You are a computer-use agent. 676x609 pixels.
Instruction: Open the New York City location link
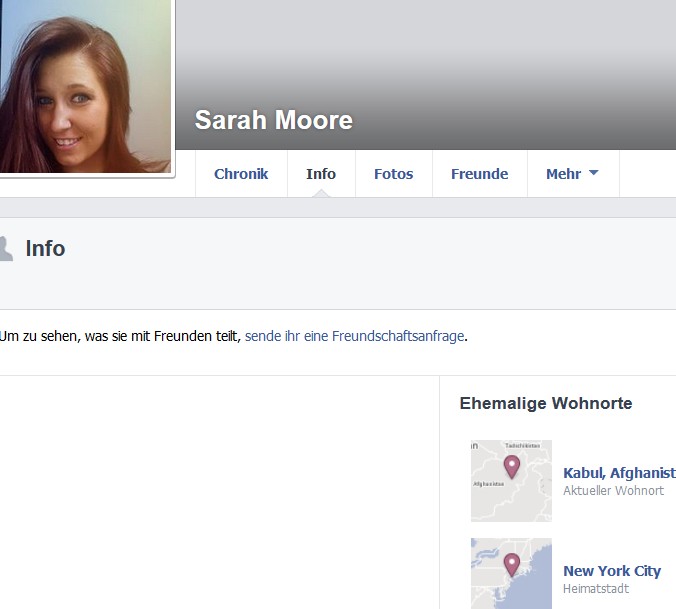612,571
